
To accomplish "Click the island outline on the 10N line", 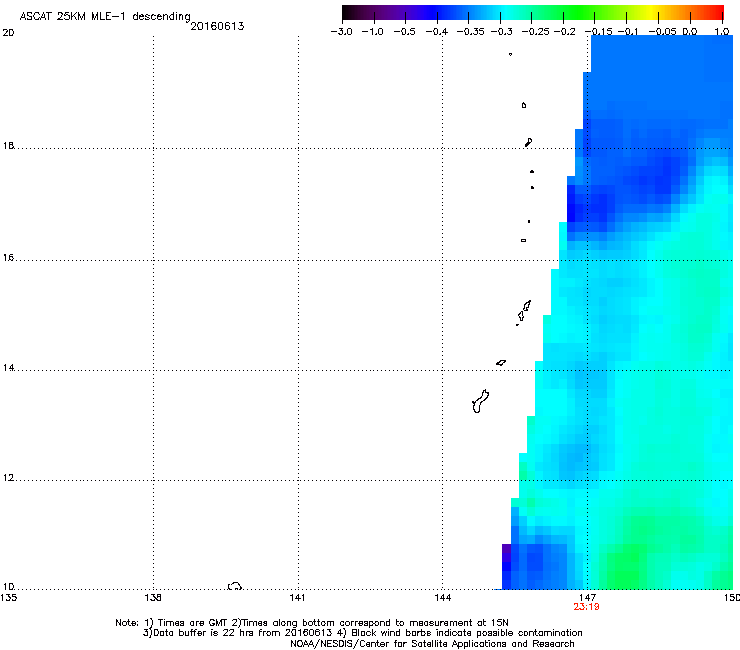I will [235, 586].
